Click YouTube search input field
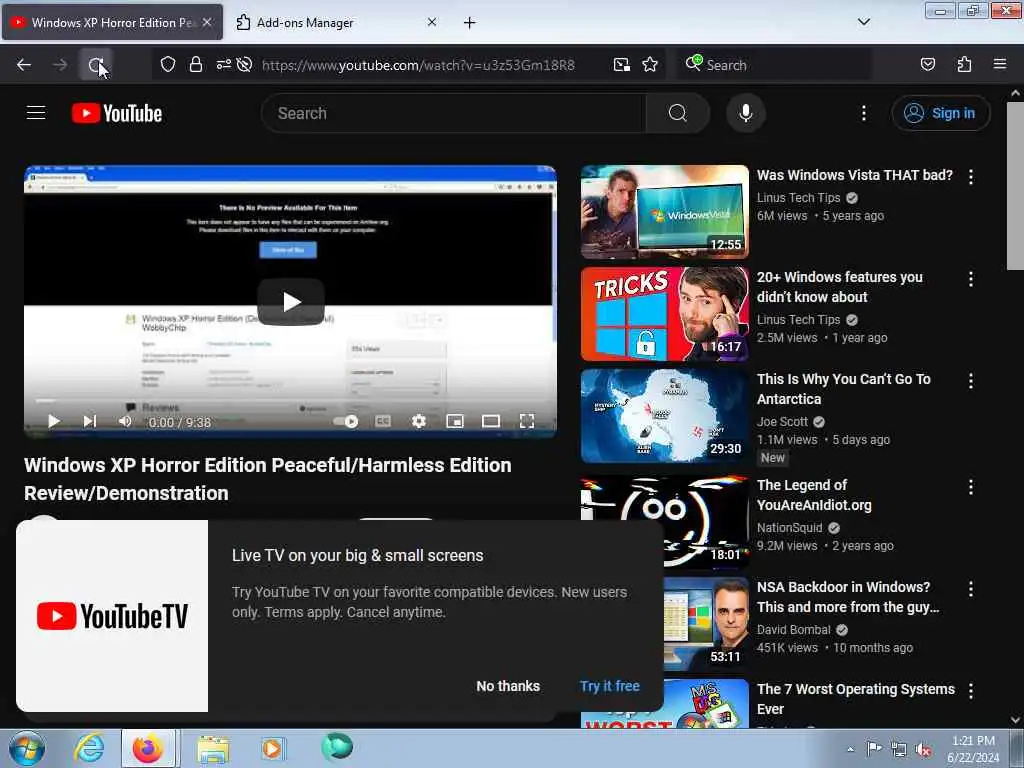 tap(454, 113)
